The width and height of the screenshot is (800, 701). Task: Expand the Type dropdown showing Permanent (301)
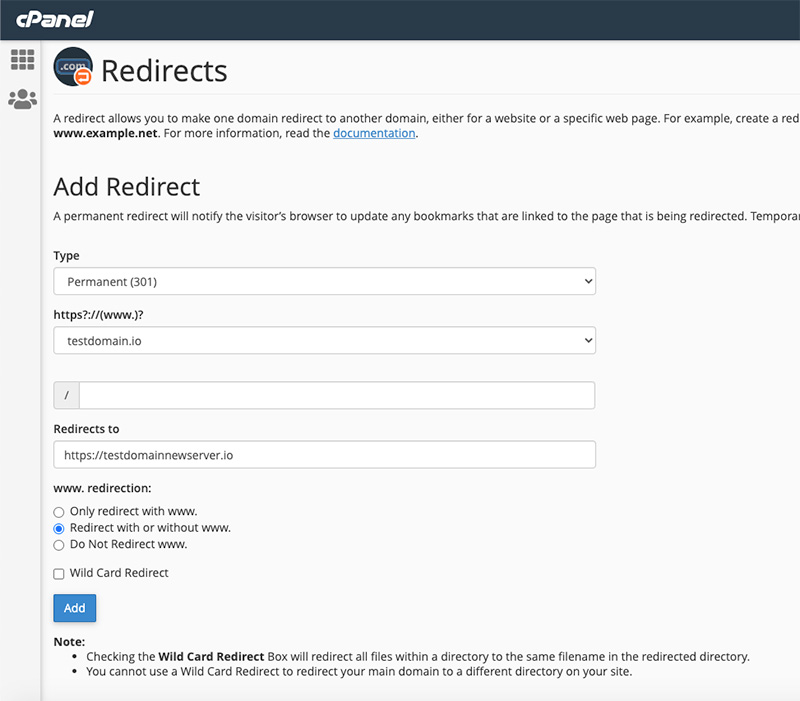324,281
